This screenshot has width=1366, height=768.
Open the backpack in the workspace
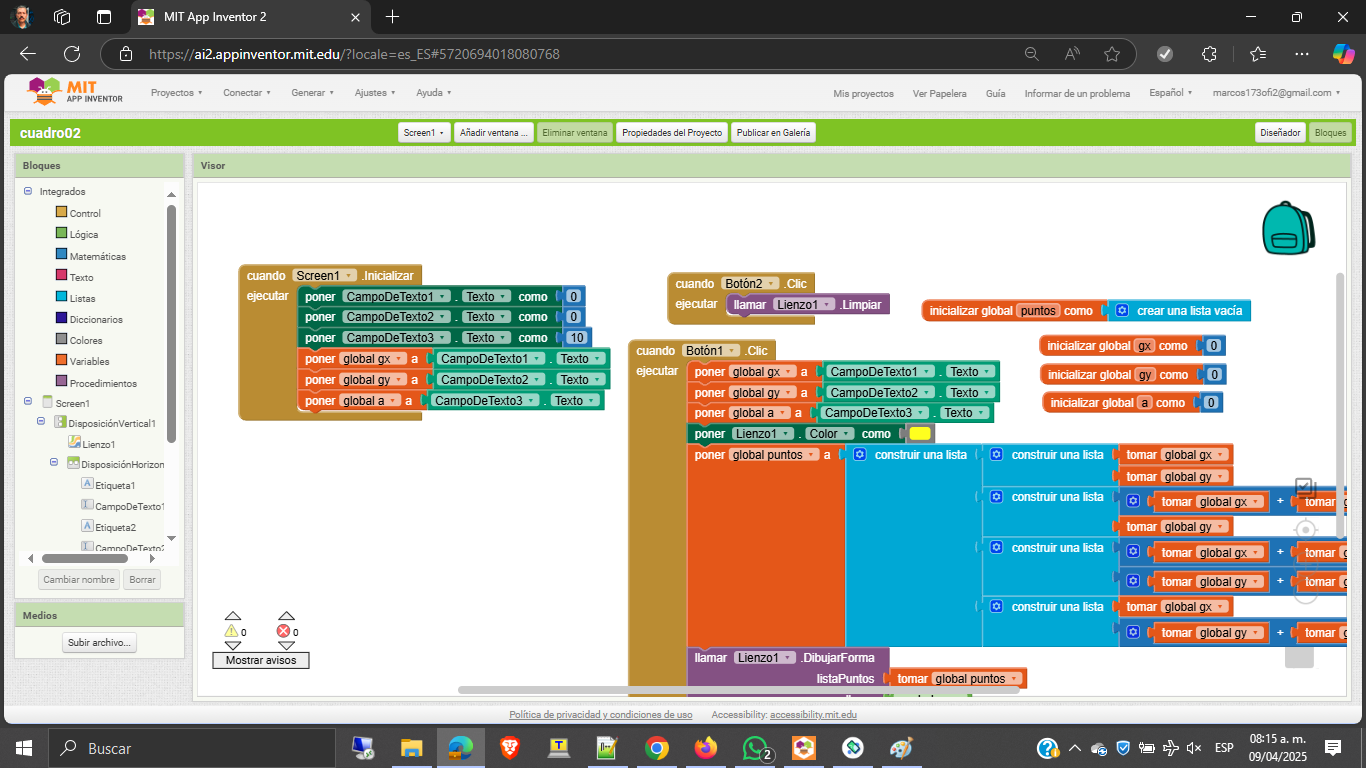(1288, 228)
